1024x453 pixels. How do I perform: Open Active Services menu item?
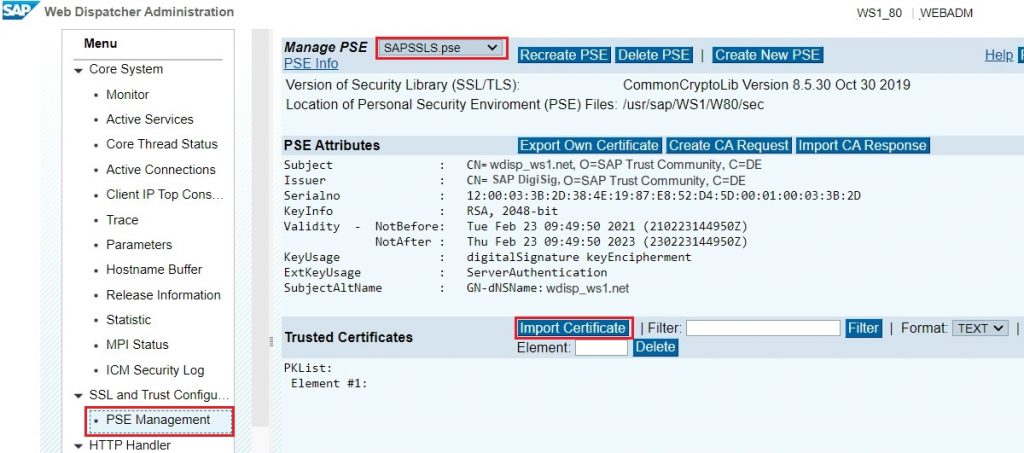pos(150,119)
